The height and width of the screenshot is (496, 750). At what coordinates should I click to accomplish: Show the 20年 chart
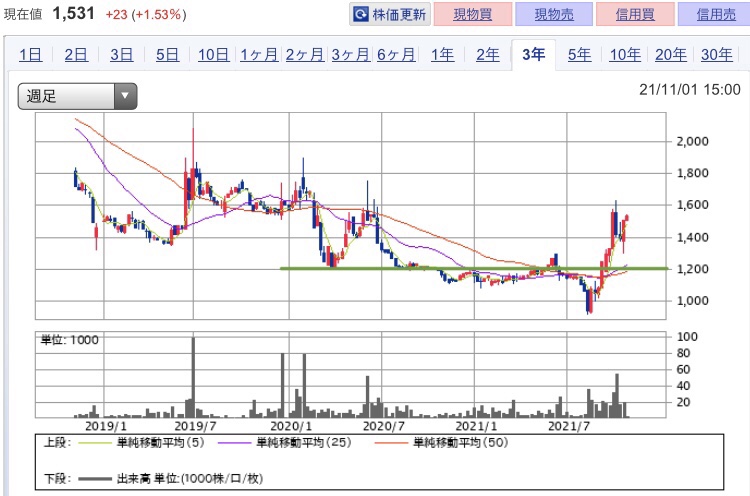pyautogui.click(x=671, y=55)
